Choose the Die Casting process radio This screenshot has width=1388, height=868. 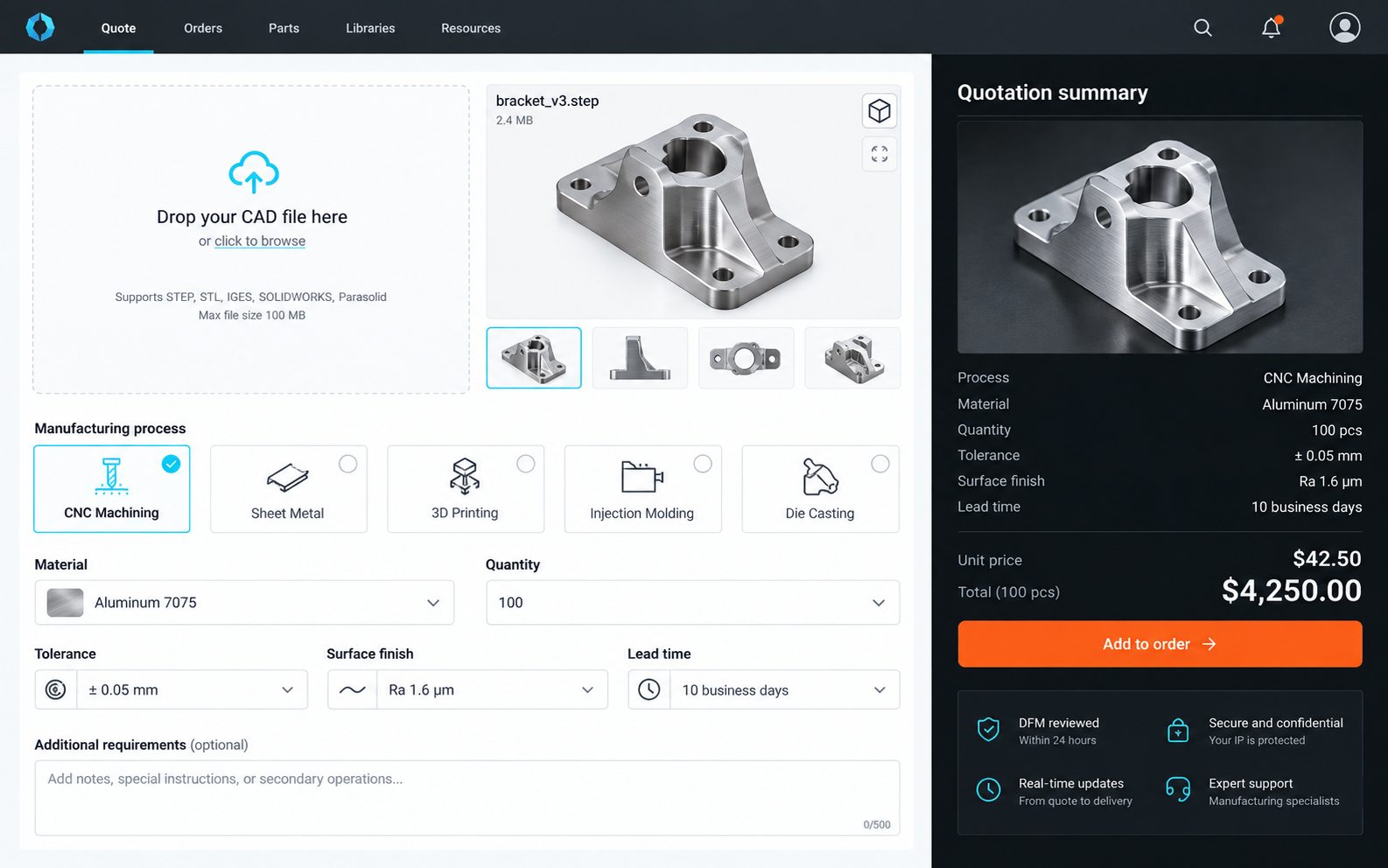point(880,464)
